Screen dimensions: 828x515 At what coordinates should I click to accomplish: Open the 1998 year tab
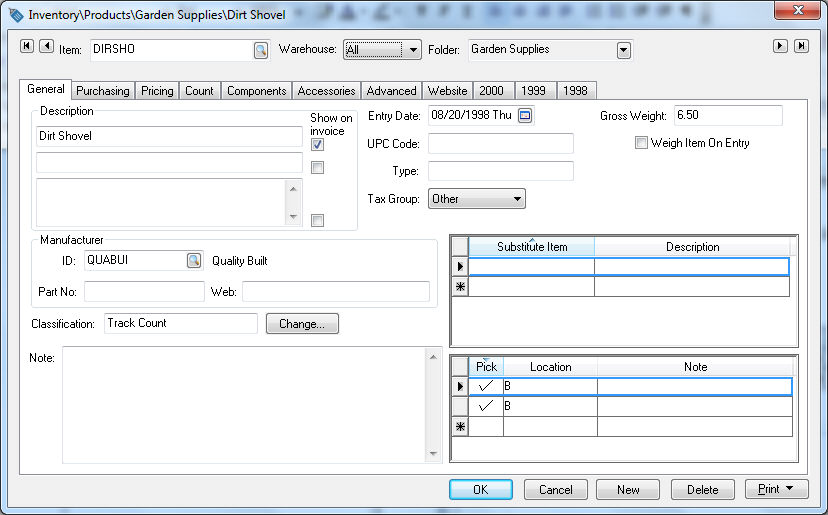coord(576,91)
